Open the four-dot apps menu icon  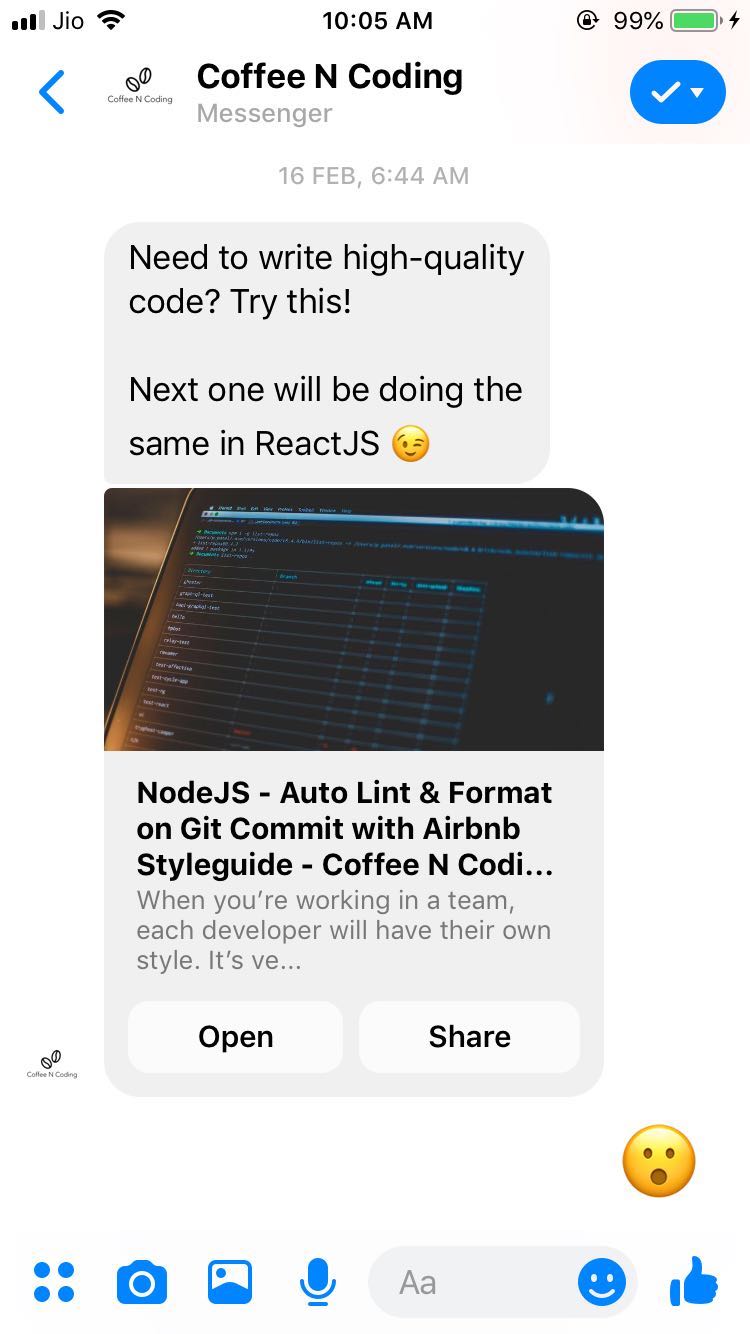pos(54,1281)
